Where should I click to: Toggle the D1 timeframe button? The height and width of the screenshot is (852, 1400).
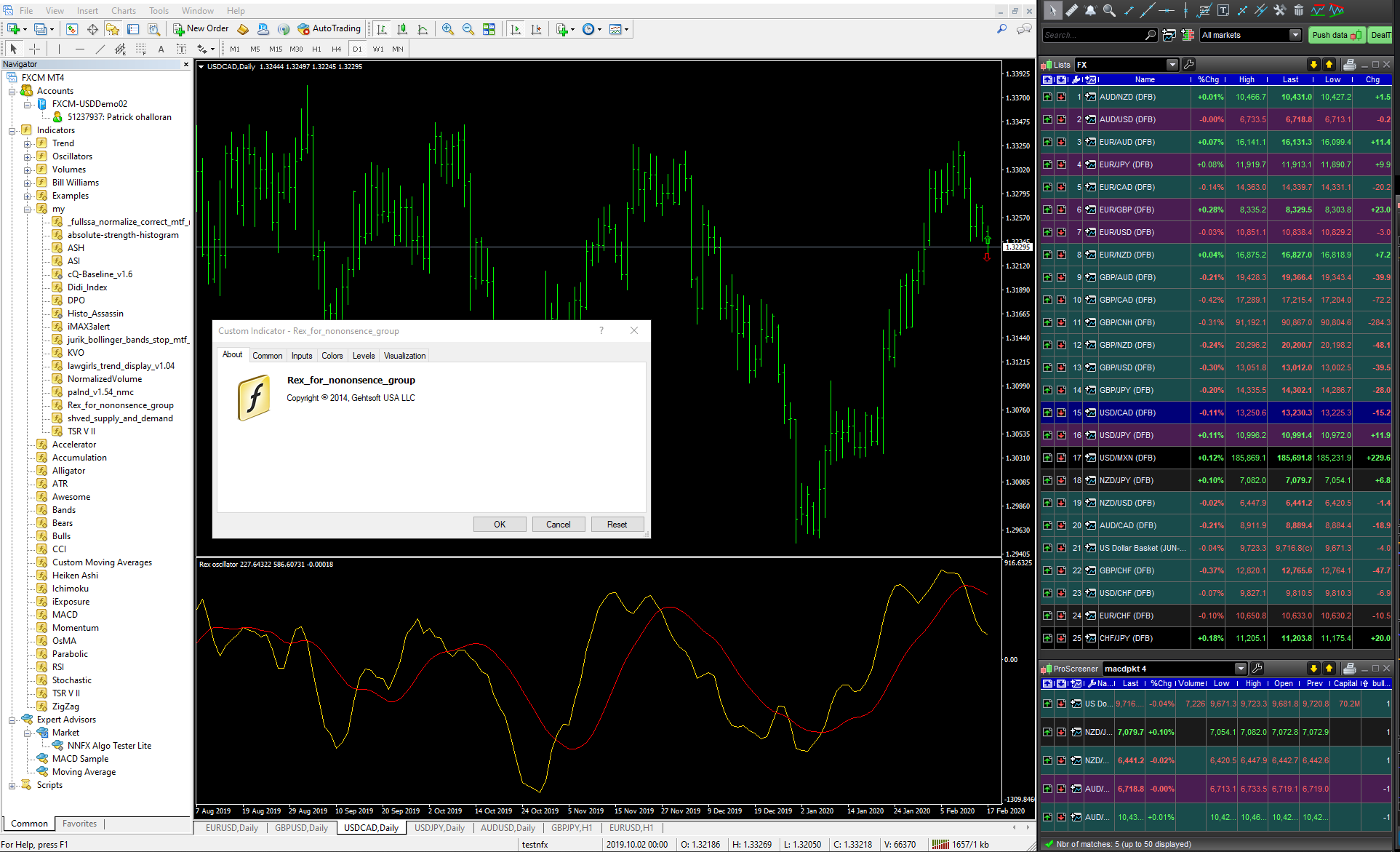point(357,49)
